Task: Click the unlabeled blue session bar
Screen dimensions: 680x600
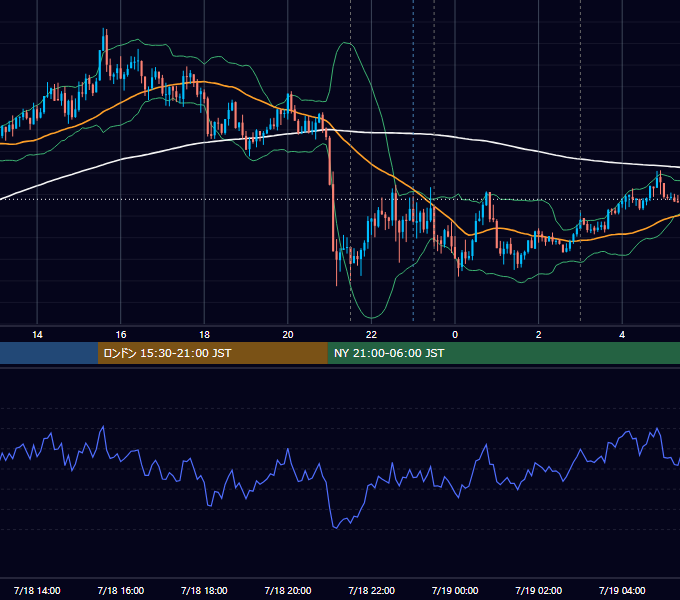Action: coord(49,353)
